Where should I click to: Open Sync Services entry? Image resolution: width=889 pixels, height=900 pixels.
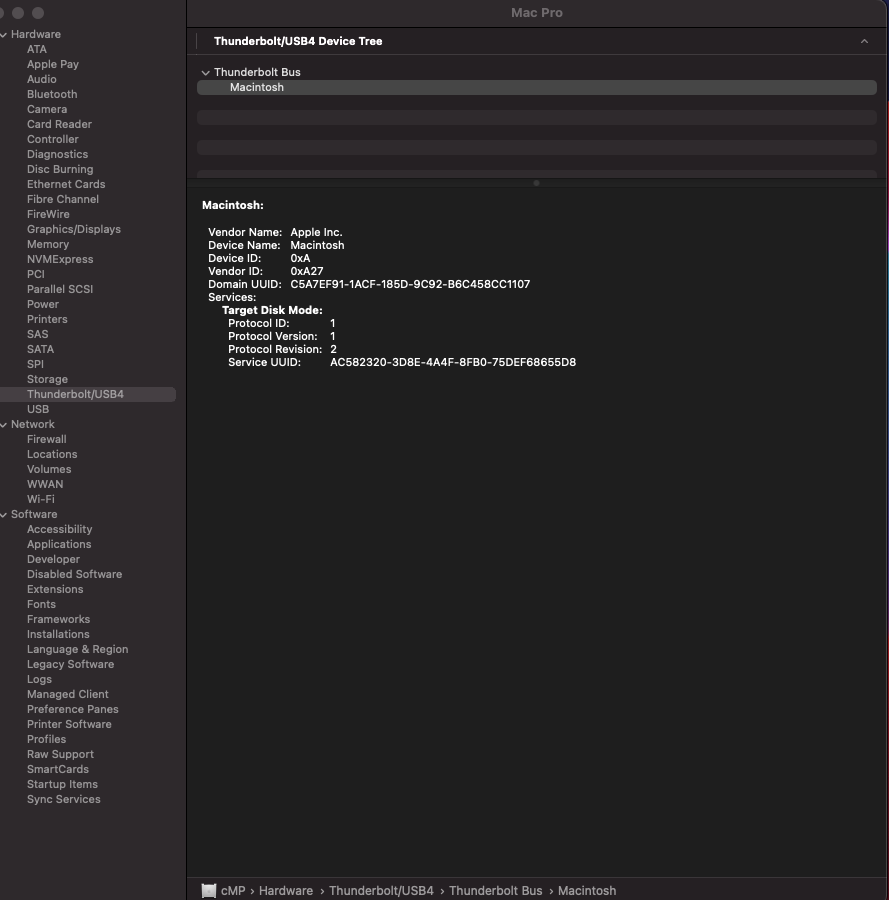coord(63,798)
